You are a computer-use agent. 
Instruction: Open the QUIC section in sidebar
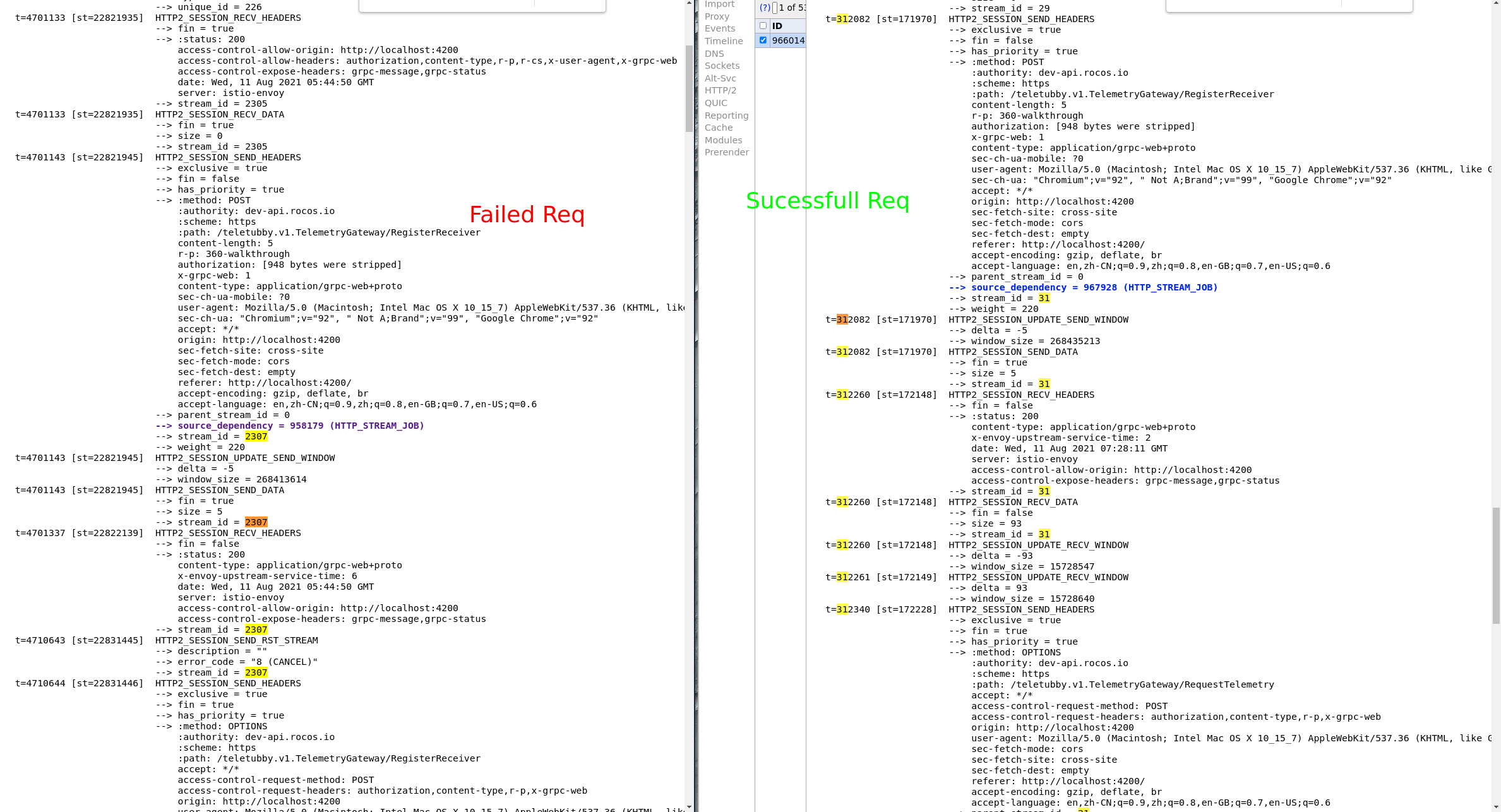pos(716,103)
